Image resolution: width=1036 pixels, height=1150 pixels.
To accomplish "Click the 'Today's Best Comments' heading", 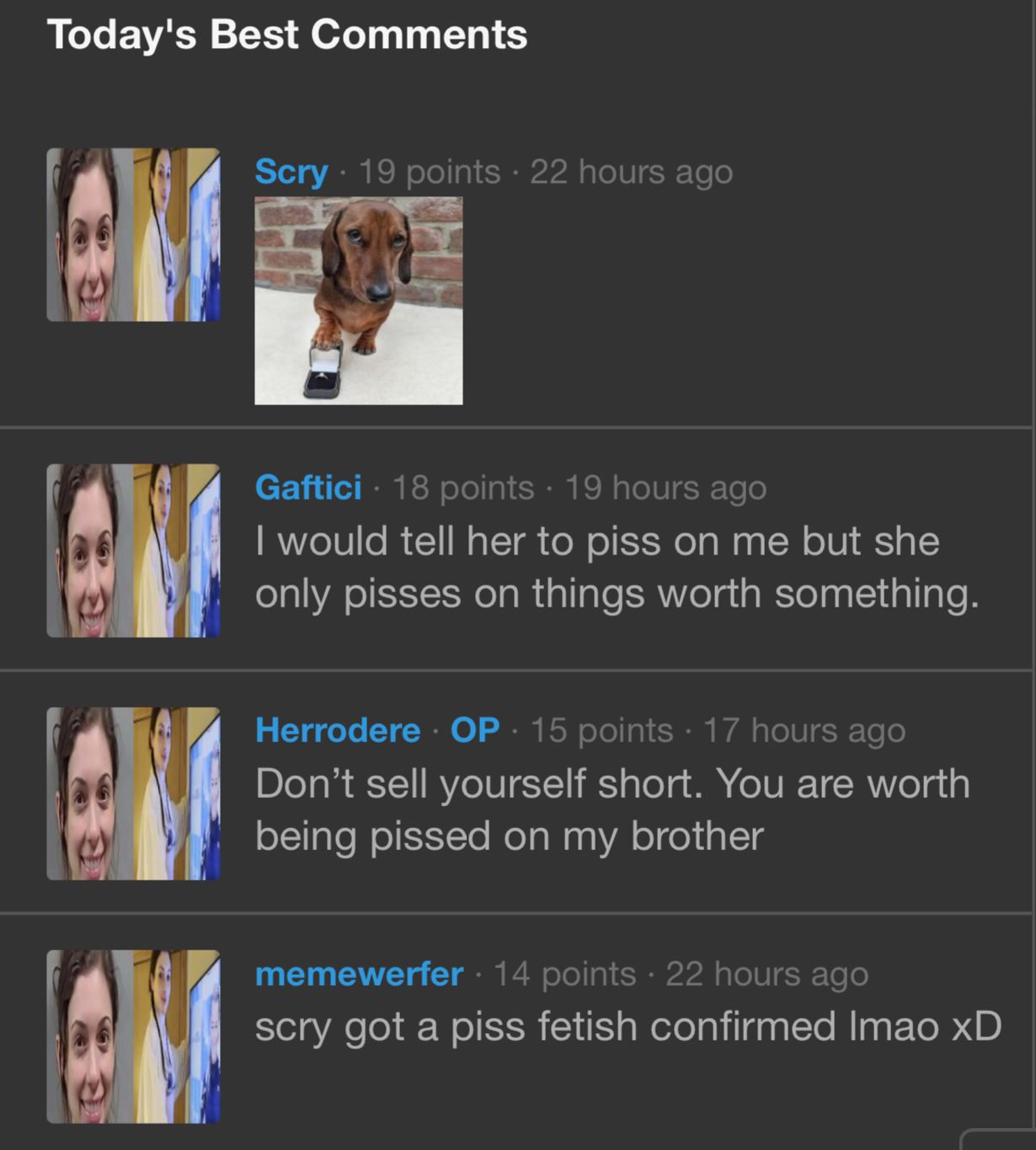I will [x=287, y=35].
